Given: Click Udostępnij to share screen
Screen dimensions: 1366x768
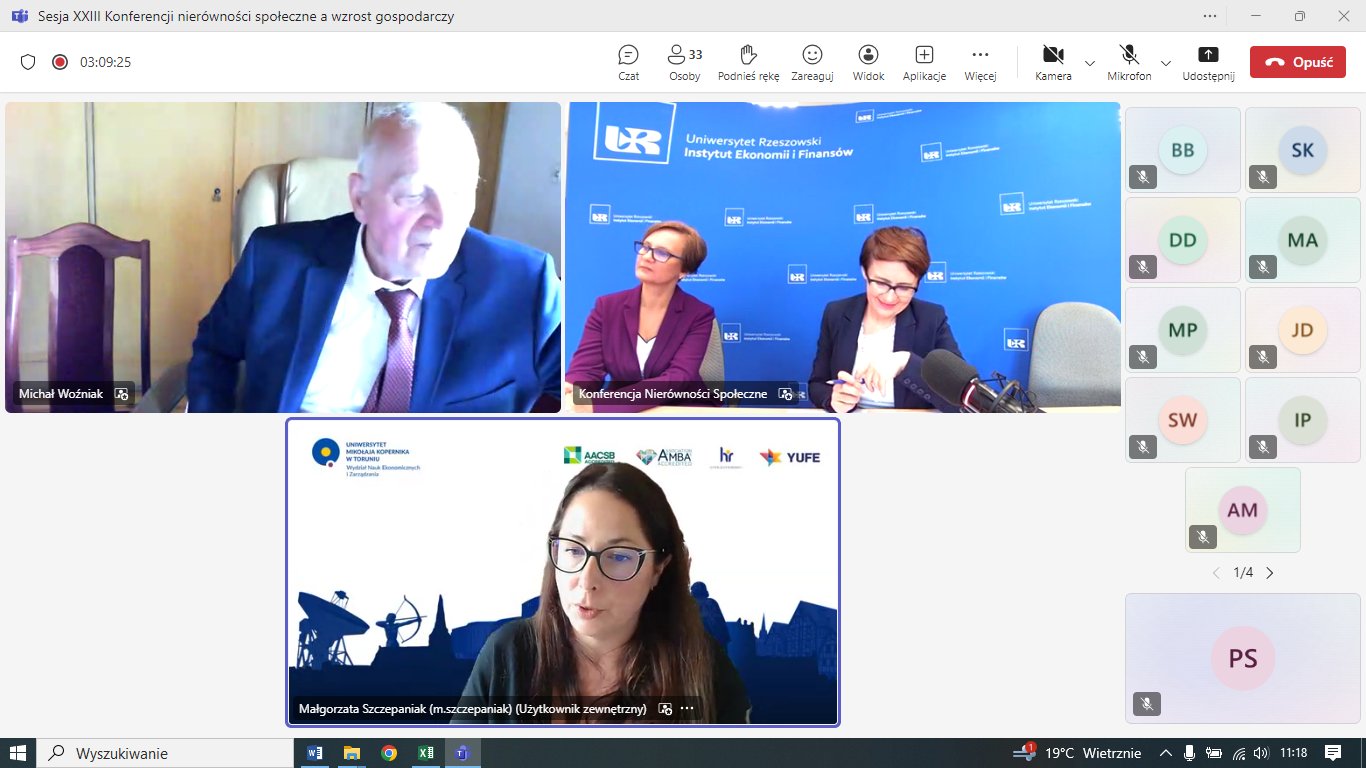Looking at the screenshot, I should tap(1208, 62).
